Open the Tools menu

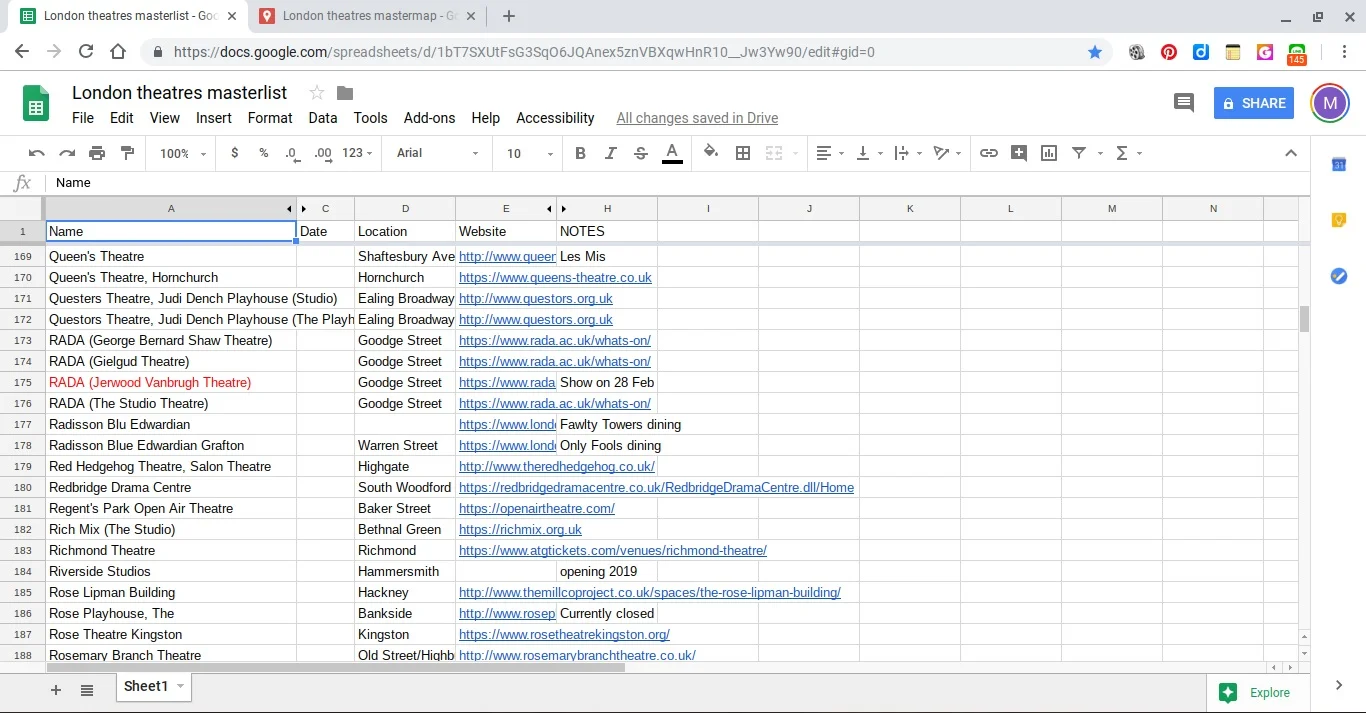tap(370, 118)
